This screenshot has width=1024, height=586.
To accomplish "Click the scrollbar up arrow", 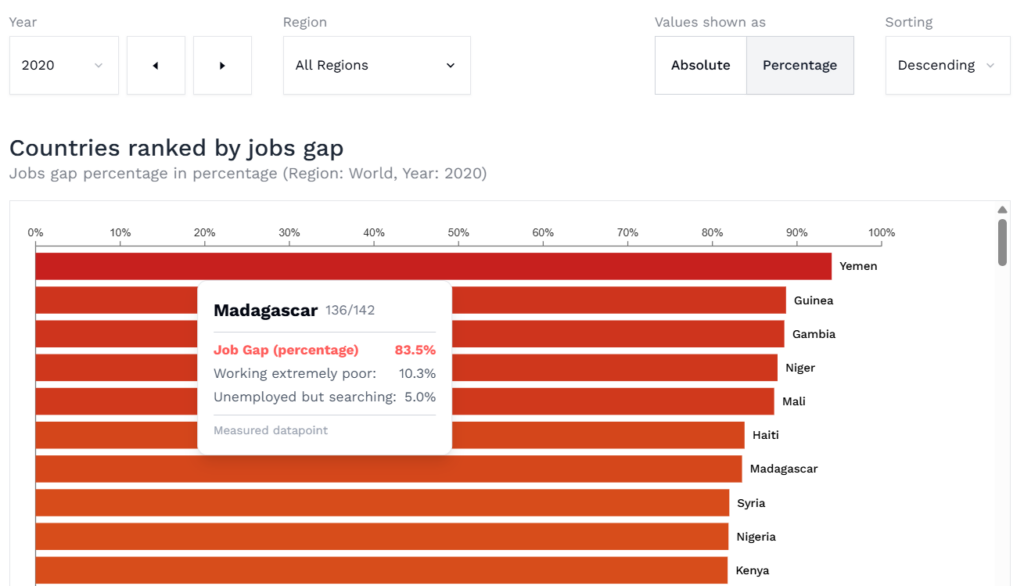I will 1002,210.
